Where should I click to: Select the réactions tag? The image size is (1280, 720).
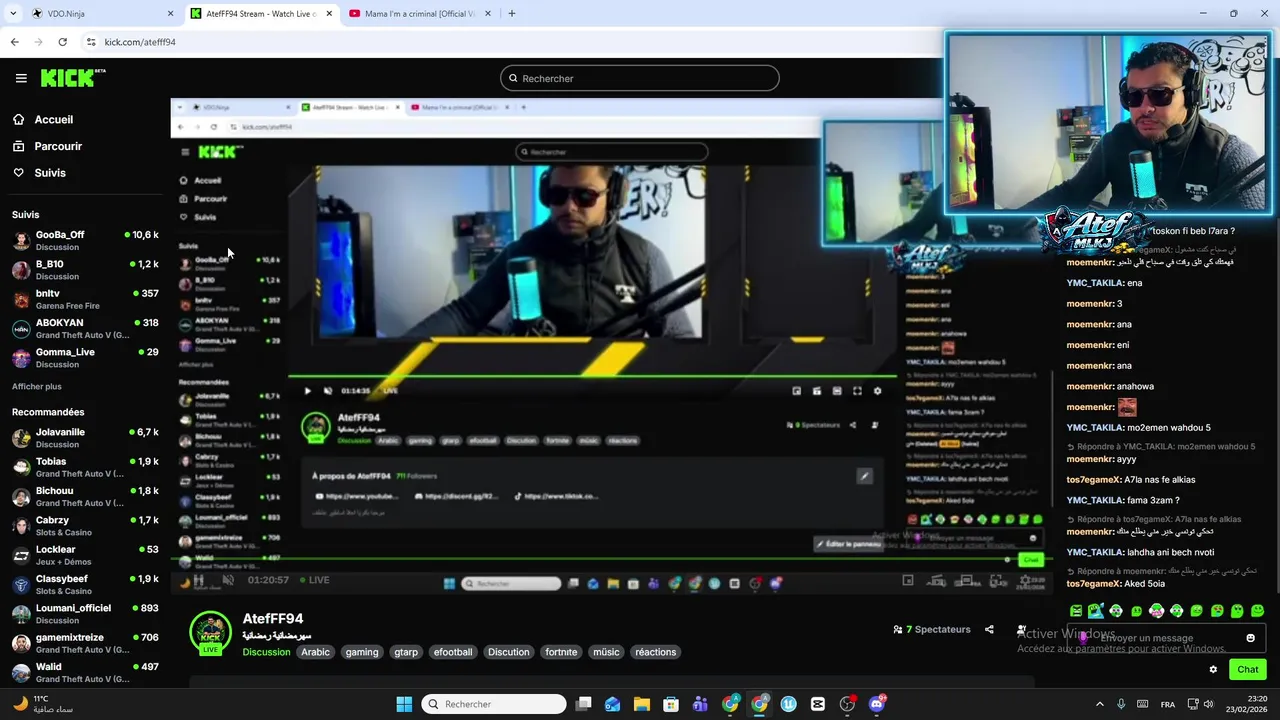pos(656,652)
